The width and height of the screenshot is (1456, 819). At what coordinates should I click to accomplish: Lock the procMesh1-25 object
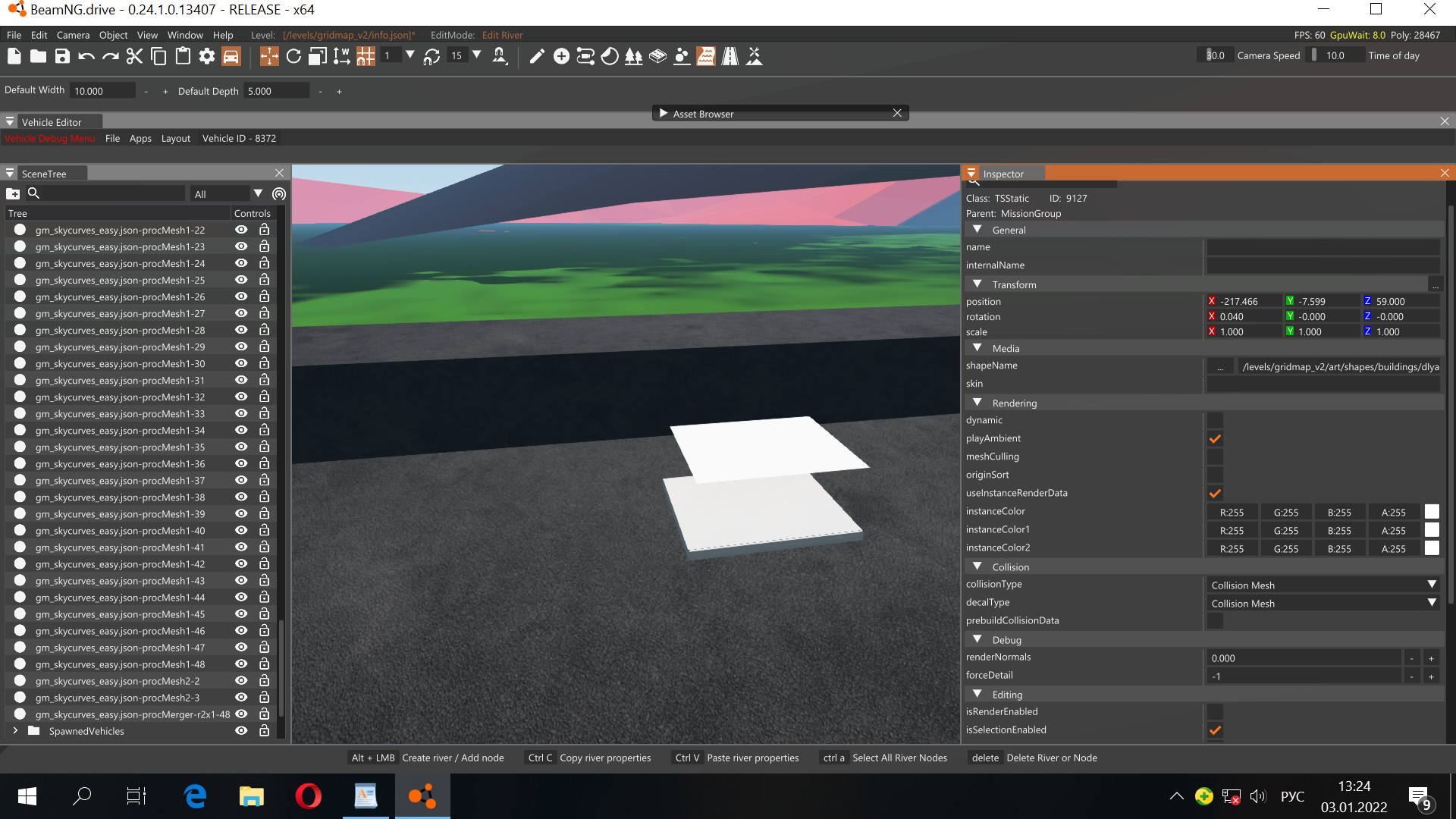point(264,280)
